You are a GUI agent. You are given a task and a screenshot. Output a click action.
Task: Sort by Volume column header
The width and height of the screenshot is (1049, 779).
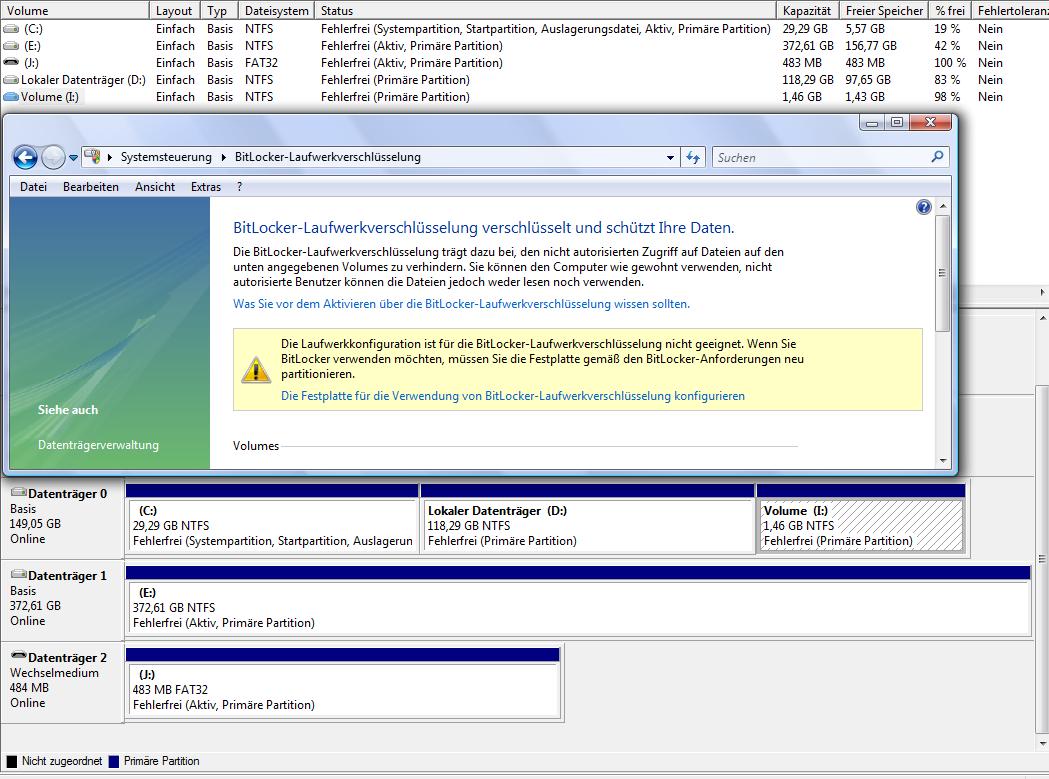(x=74, y=11)
